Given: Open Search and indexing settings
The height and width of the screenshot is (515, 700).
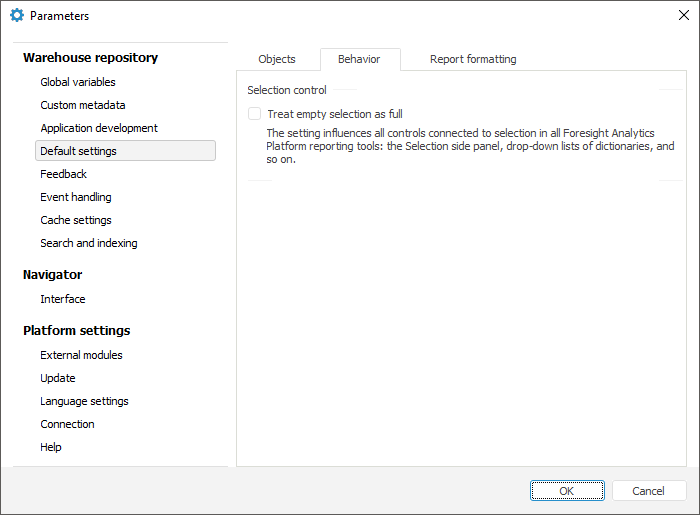Looking at the screenshot, I should pyautogui.click(x=89, y=243).
